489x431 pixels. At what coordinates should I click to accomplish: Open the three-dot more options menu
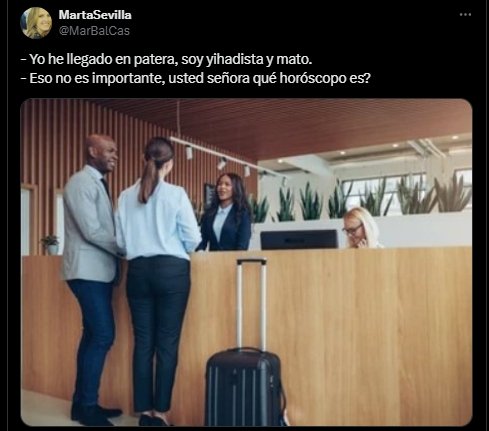coord(465,15)
